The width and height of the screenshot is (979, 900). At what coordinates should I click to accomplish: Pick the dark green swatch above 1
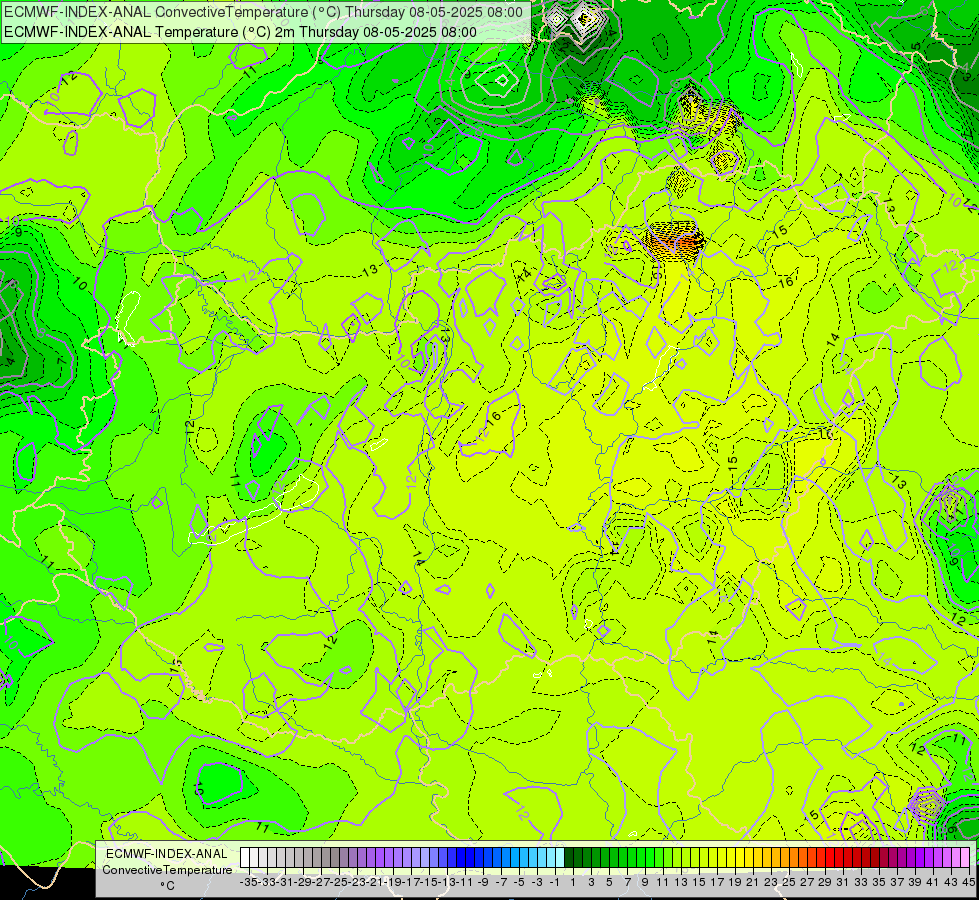tap(569, 858)
